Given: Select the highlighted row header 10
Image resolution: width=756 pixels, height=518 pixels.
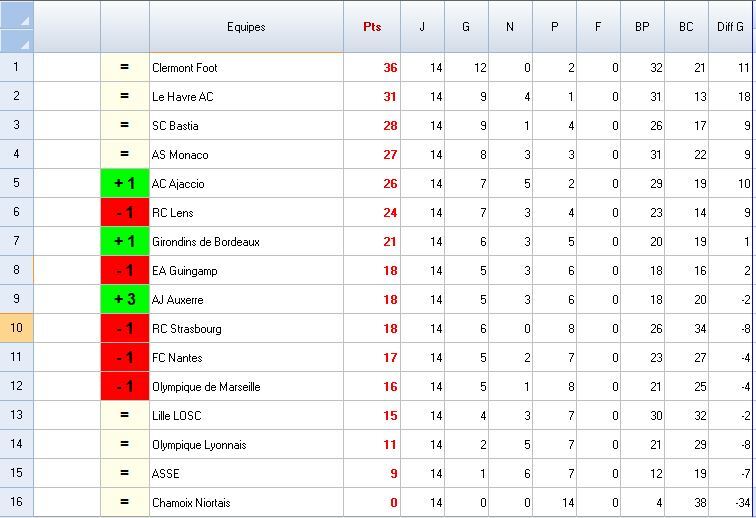Looking at the screenshot, I should pos(17,329).
